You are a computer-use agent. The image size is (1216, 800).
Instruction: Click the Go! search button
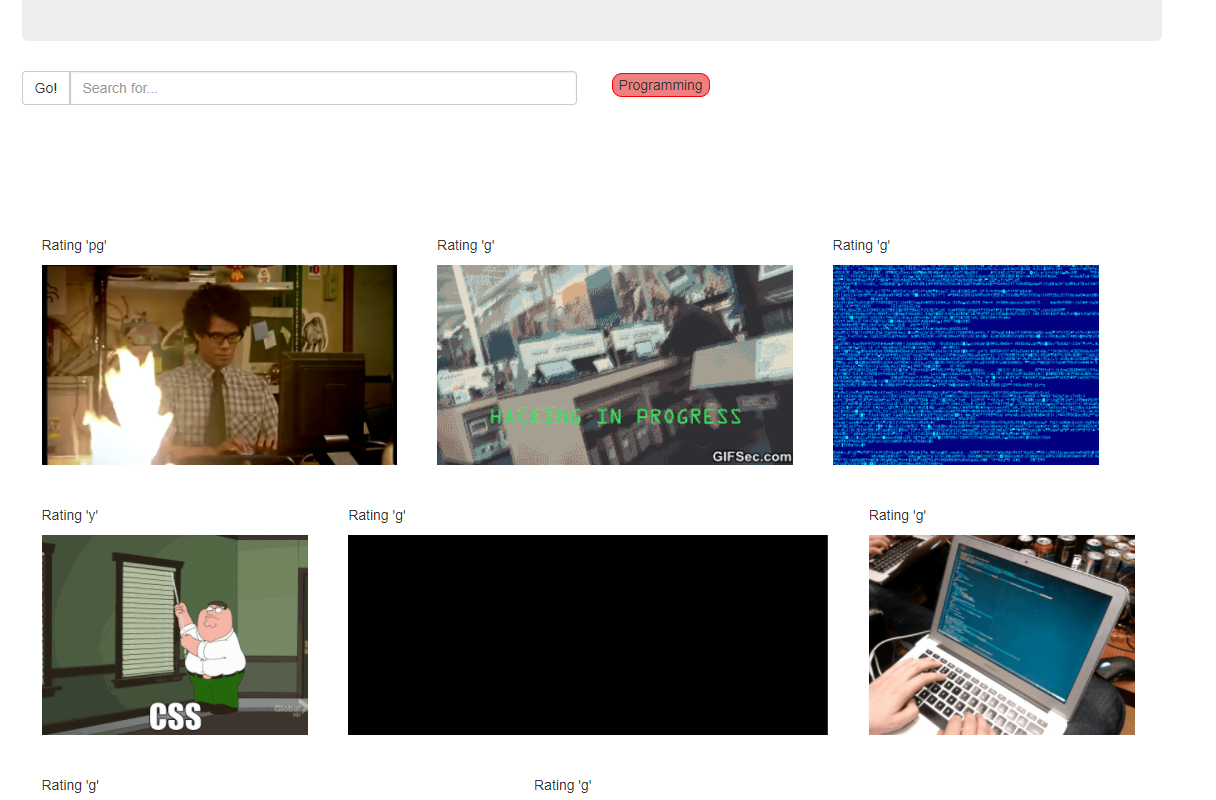(45, 88)
